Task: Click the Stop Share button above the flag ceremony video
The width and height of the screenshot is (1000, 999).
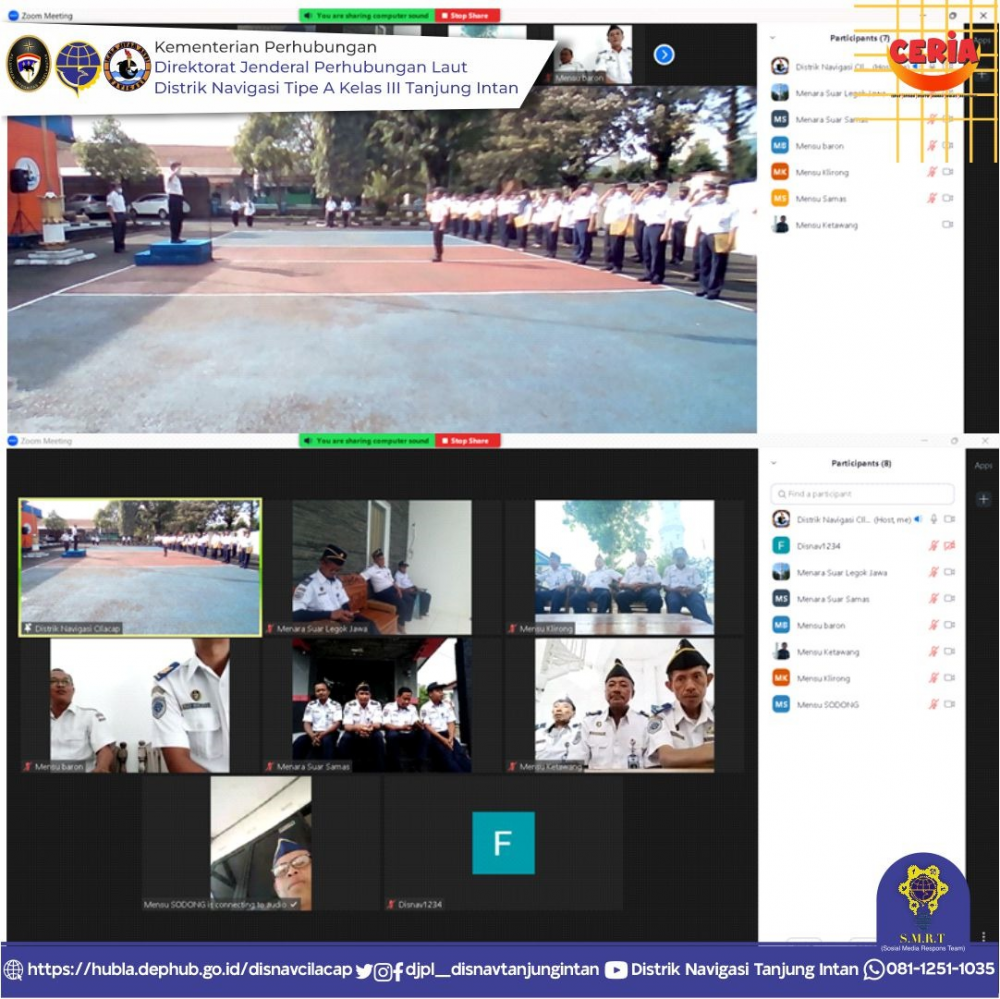Action: click(467, 15)
